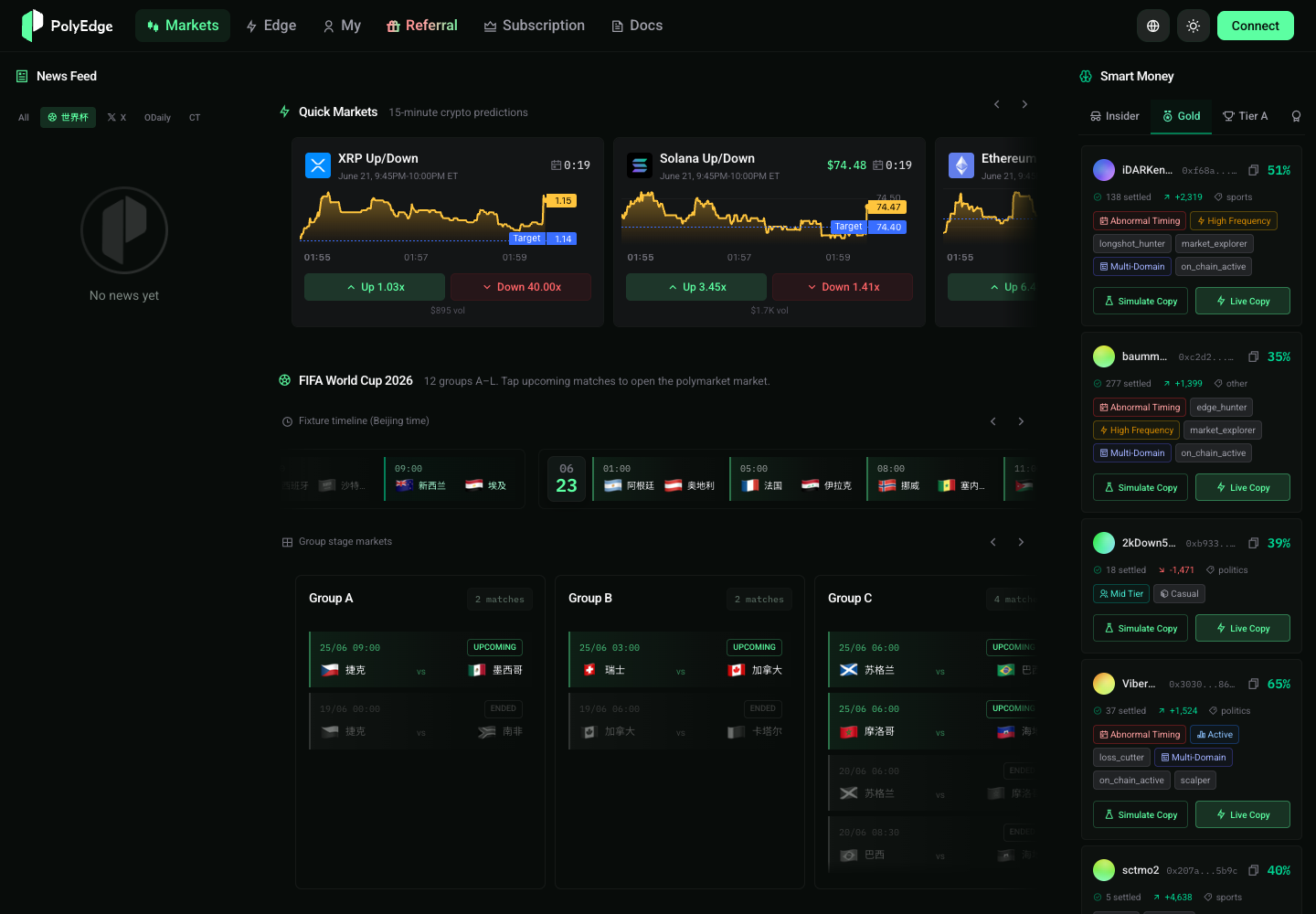Click the Connect wallet button
Viewport: 1316px width, 914px height.
click(x=1256, y=26)
